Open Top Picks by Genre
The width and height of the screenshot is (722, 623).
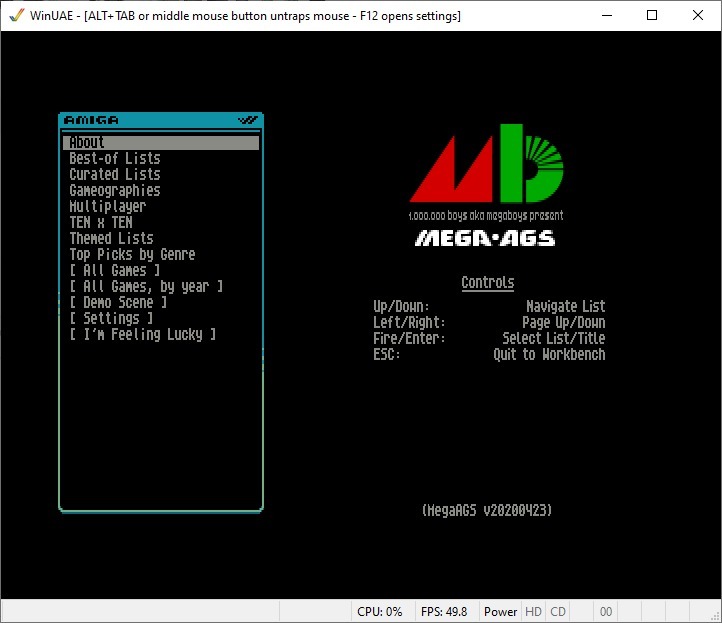pos(132,255)
